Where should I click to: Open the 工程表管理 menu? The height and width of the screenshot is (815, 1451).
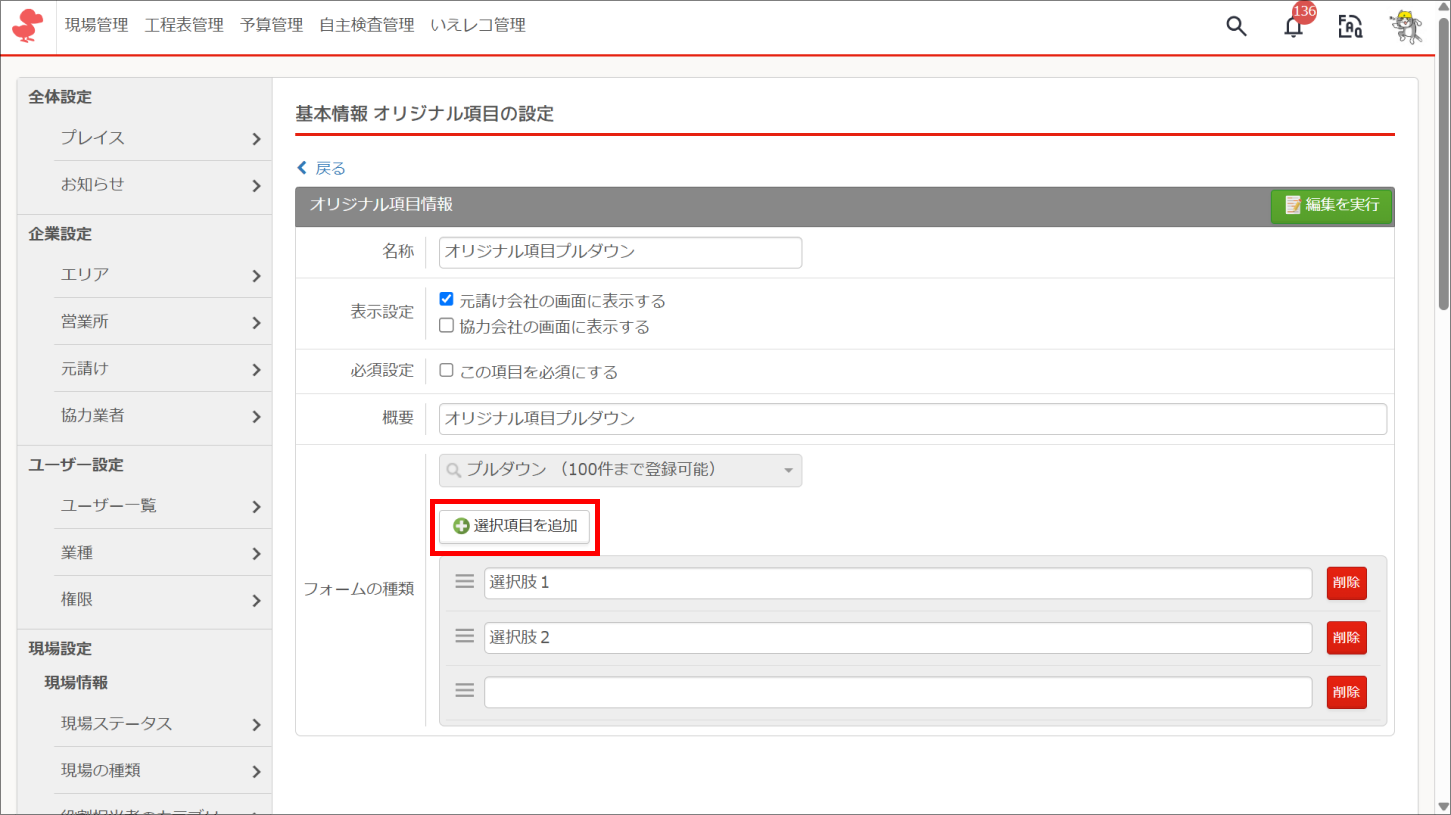click(184, 26)
